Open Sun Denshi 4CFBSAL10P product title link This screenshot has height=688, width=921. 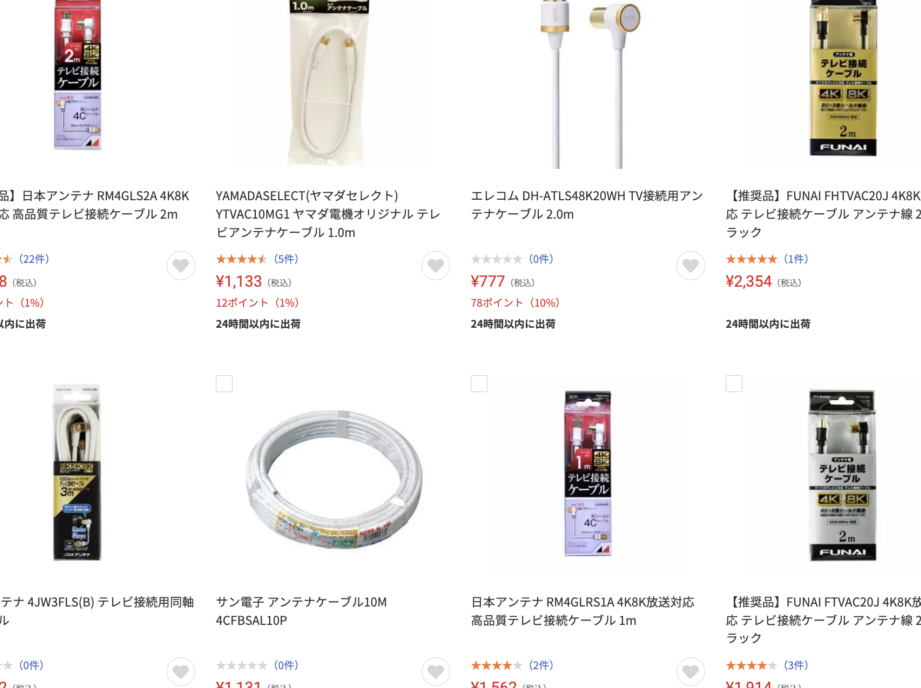coord(301,611)
